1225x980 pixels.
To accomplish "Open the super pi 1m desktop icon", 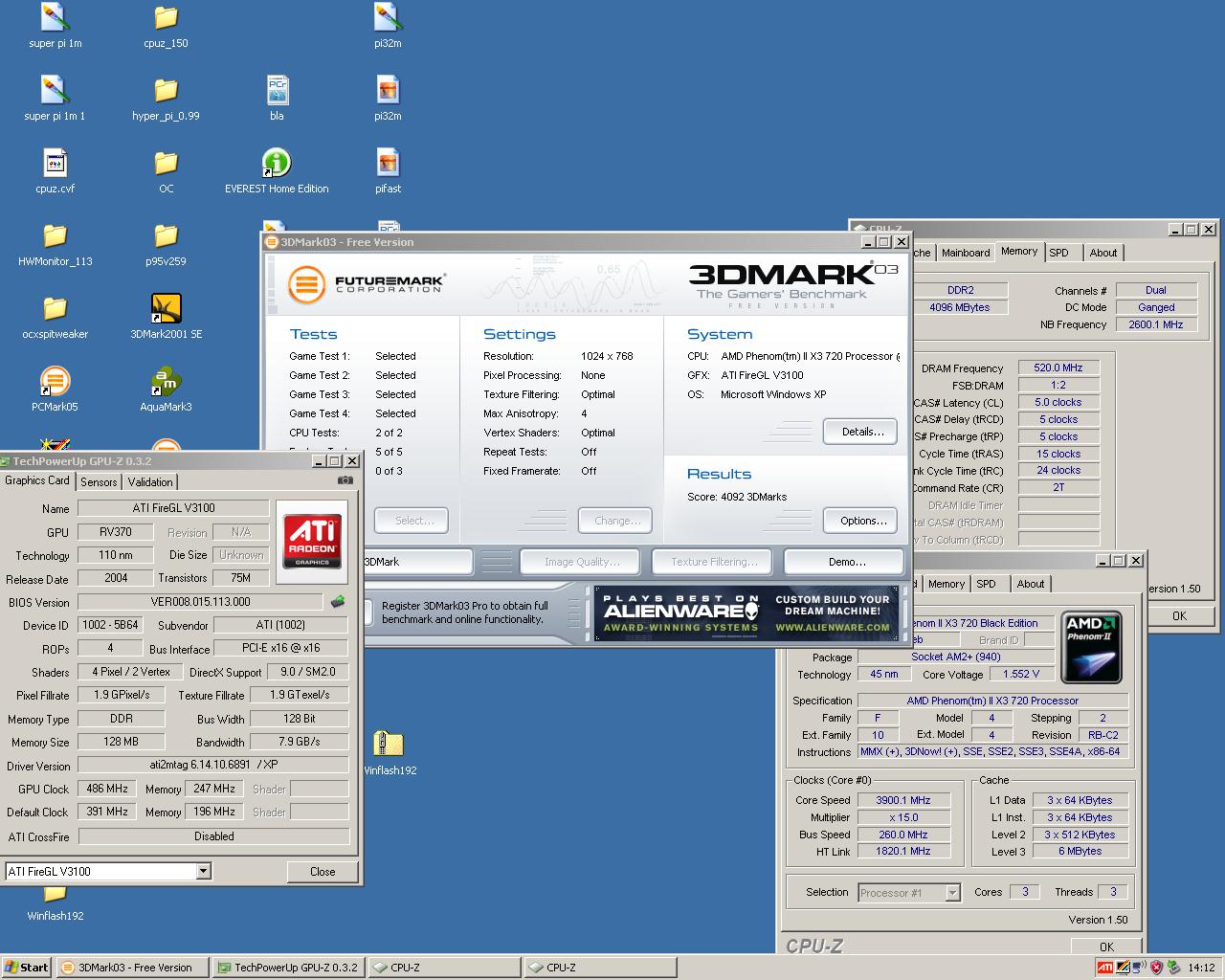I will 55,19.
